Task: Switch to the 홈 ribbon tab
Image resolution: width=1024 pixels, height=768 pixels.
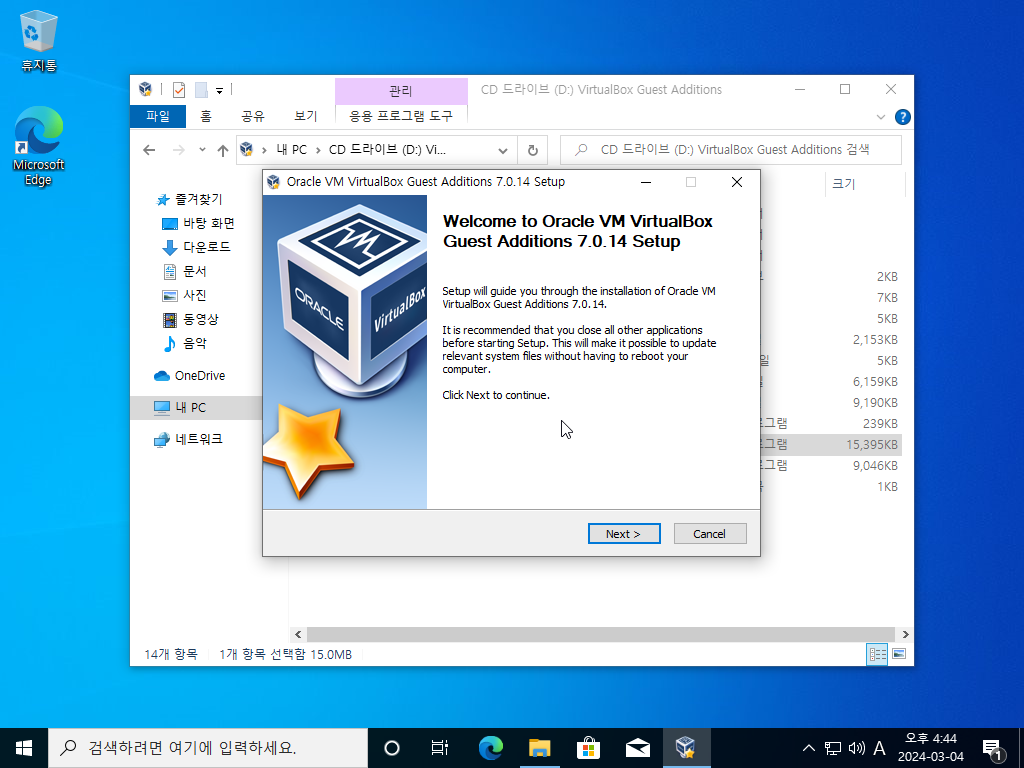Action: point(206,116)
